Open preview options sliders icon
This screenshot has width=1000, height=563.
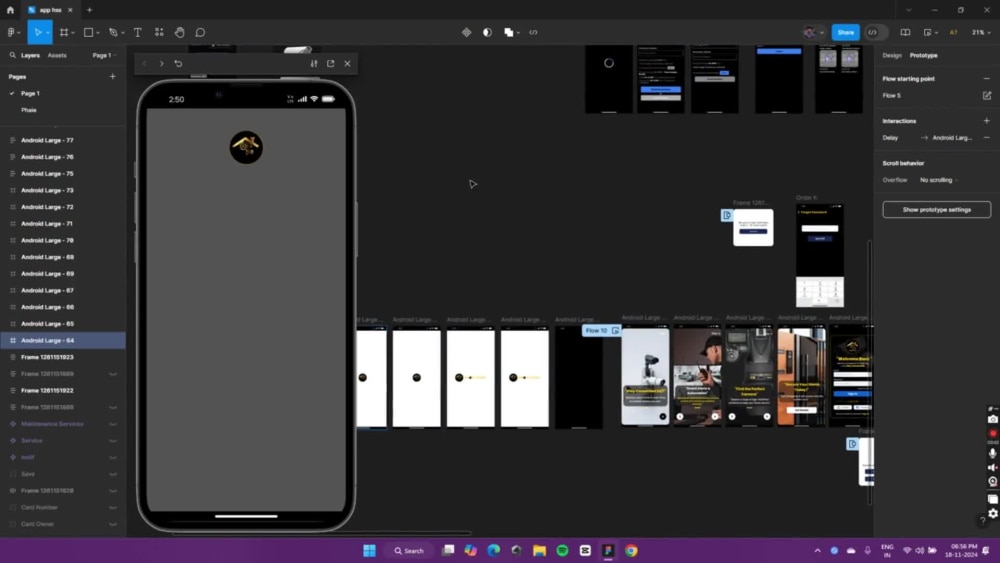point(314,64)
